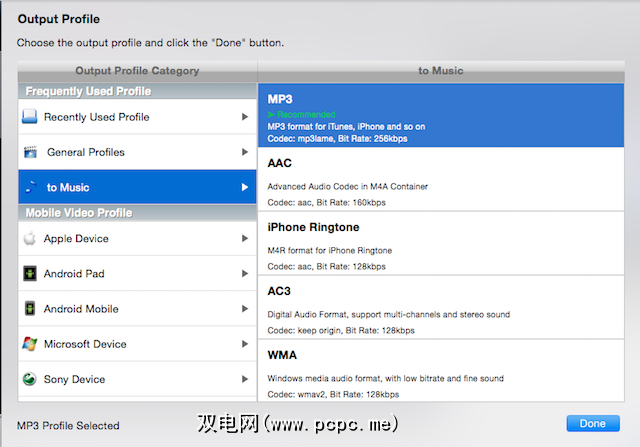
Task: Select the Recently Used Profile category
Action: (x=137, y=117)
